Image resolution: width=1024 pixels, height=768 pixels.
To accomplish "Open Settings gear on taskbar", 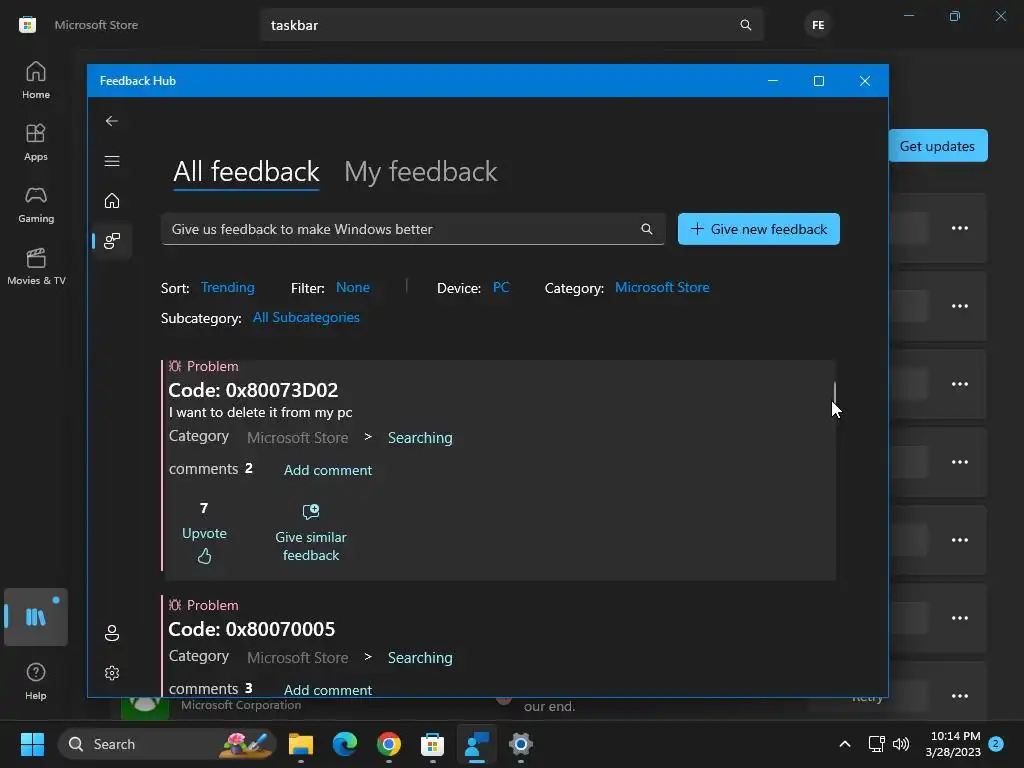I will click(520, 744).
